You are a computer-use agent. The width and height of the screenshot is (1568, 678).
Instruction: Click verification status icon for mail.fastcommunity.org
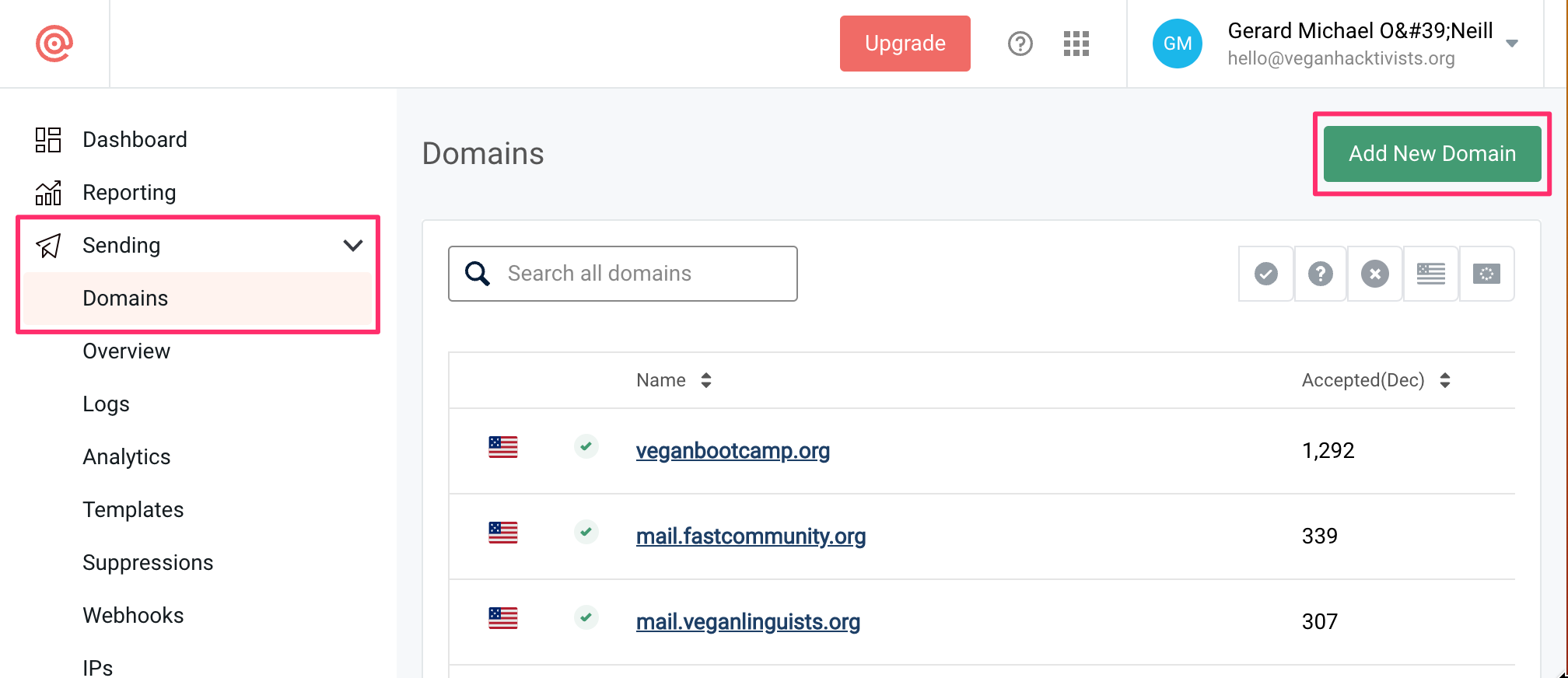coord(586,533)
